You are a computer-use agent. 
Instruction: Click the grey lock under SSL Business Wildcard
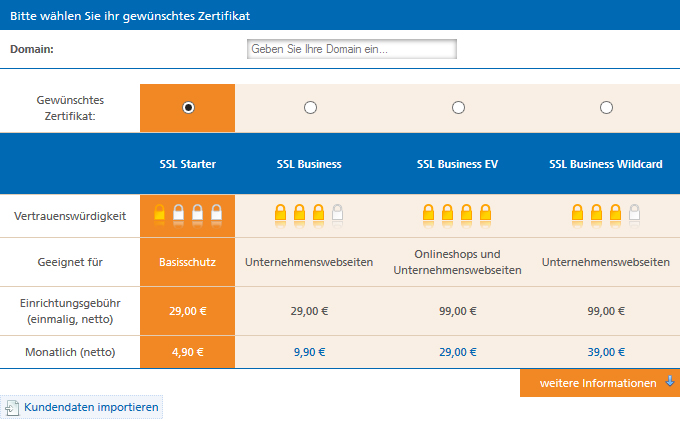634,212
